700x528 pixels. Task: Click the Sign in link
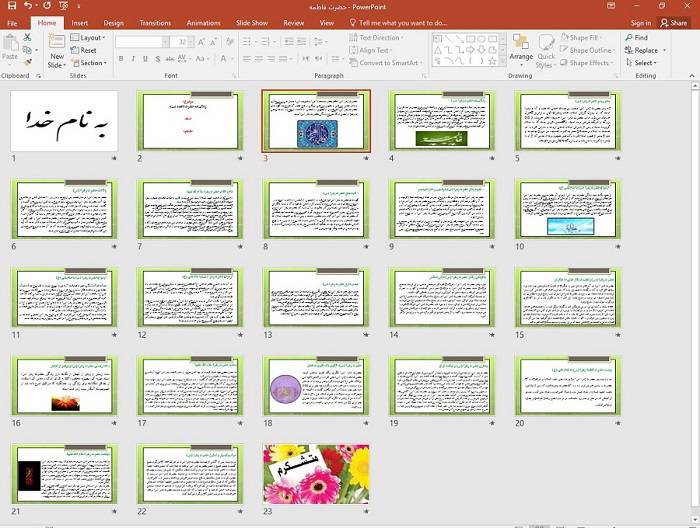(641, 22)
